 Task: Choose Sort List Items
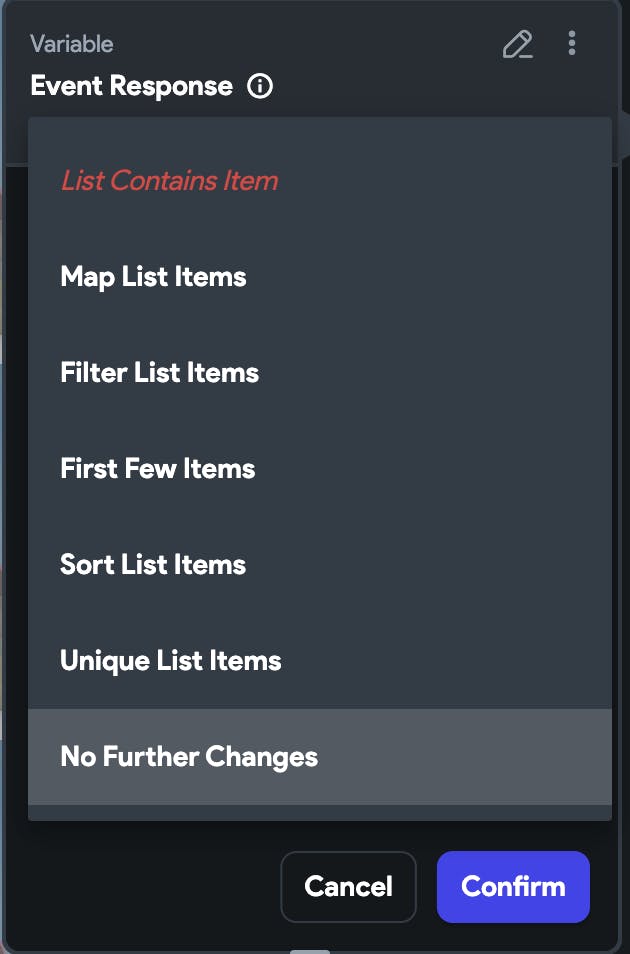tap(152, 565)
